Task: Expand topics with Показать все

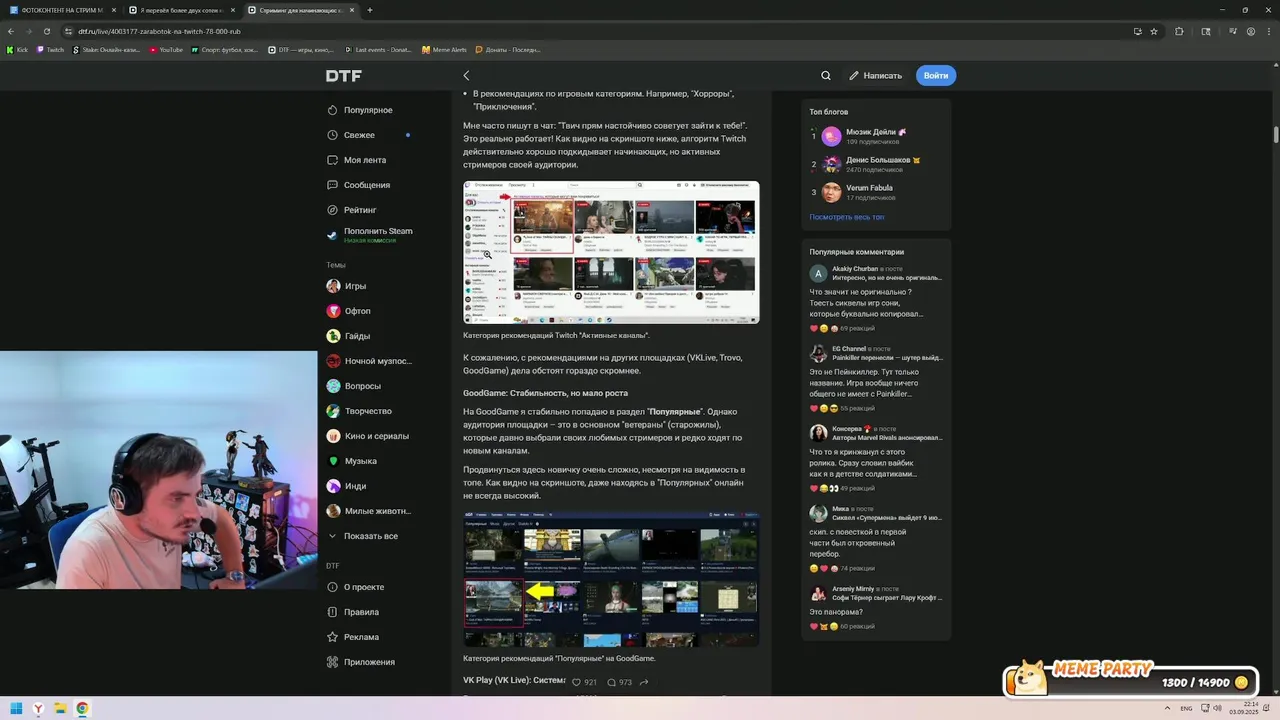Action: point(364,536)
